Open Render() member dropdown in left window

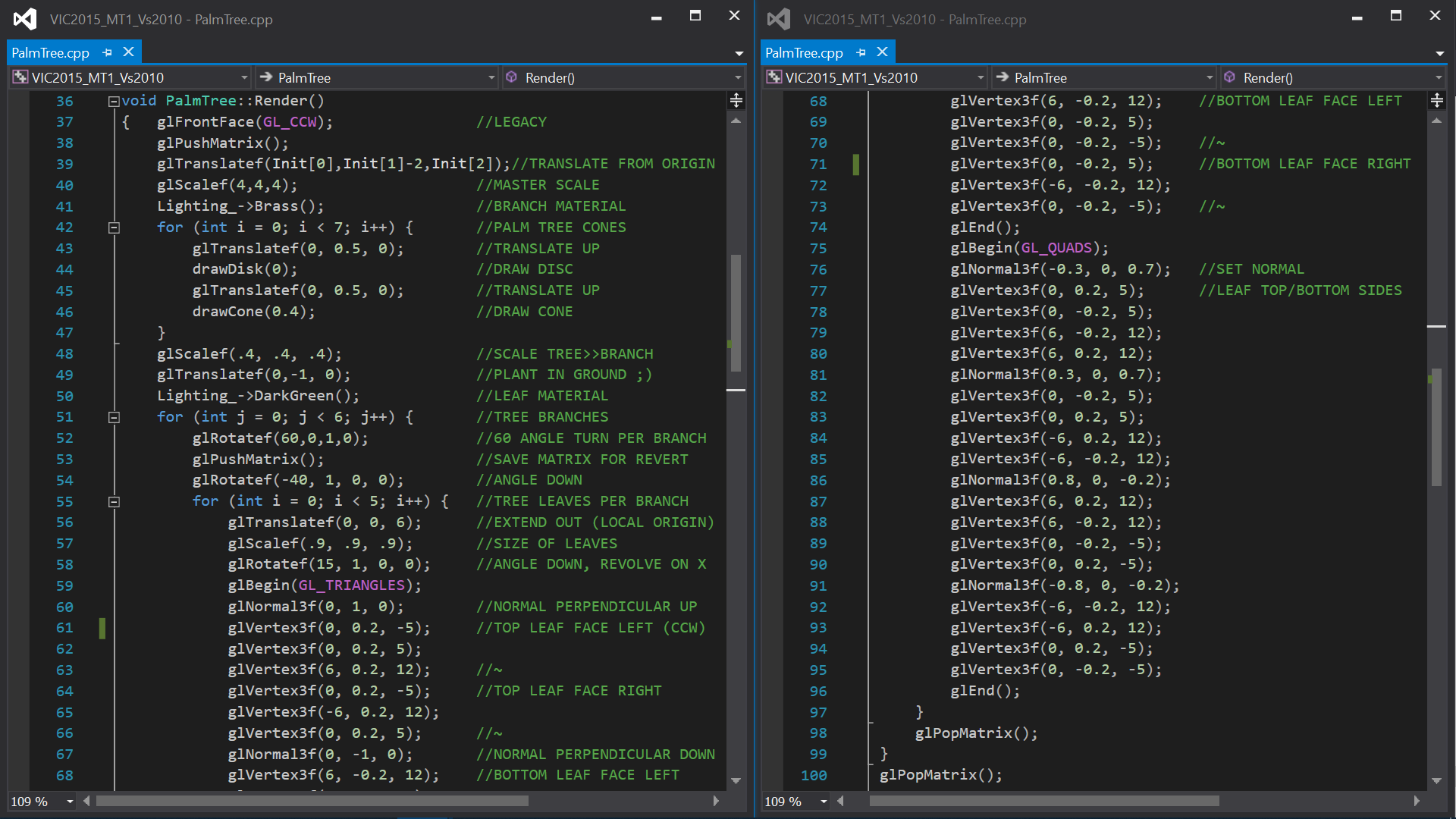[623, 77]
